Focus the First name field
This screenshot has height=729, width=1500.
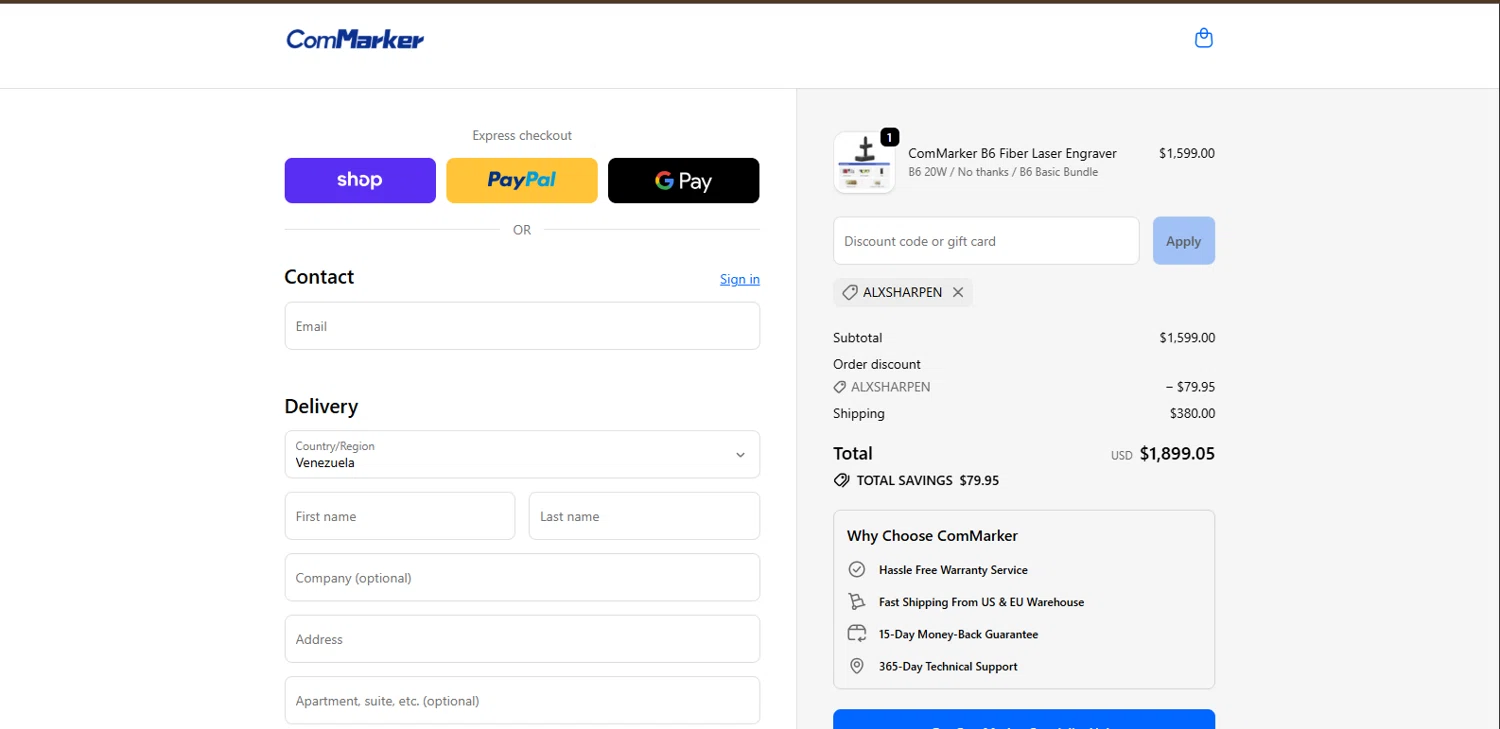click(400, 516)
